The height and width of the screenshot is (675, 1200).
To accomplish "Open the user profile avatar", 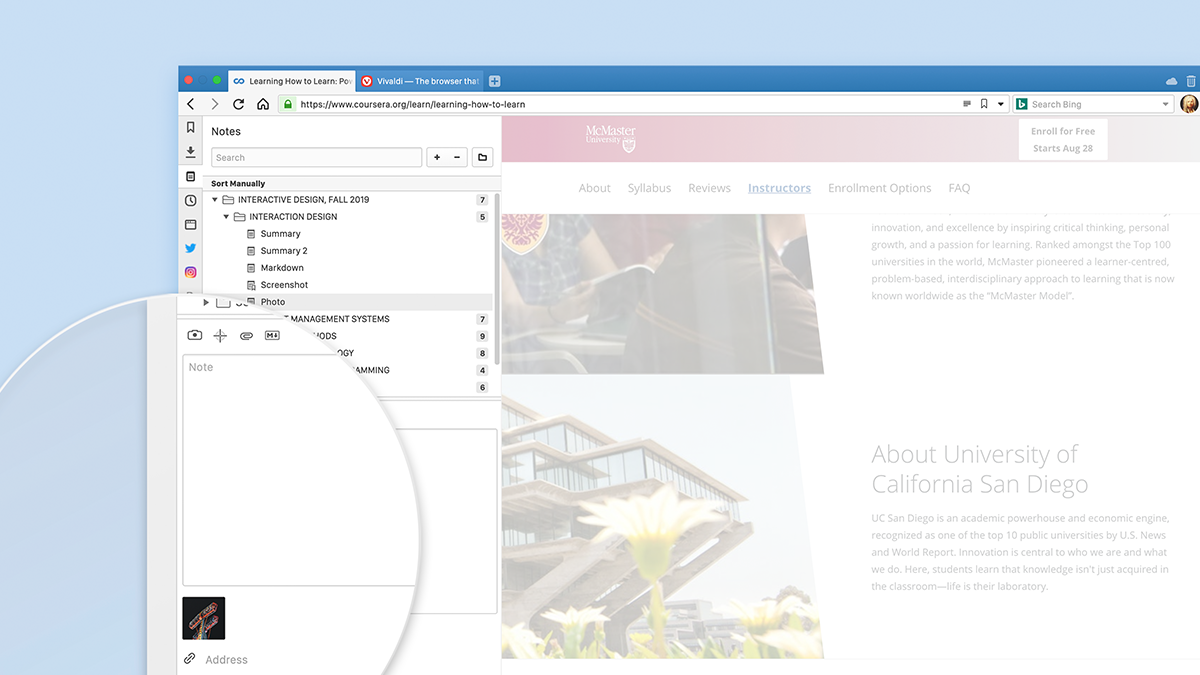I will click(x=1189, y=104).
